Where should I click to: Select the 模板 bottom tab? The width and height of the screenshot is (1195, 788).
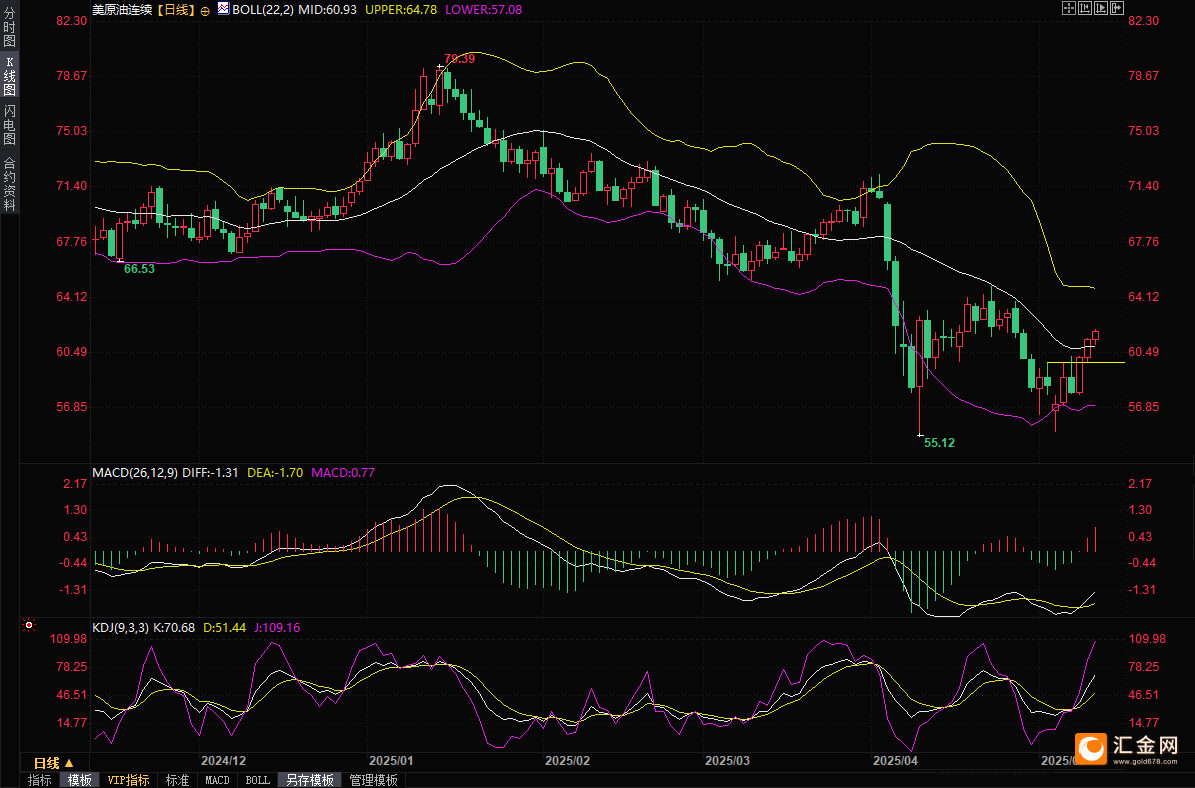[x=80, y=780]
